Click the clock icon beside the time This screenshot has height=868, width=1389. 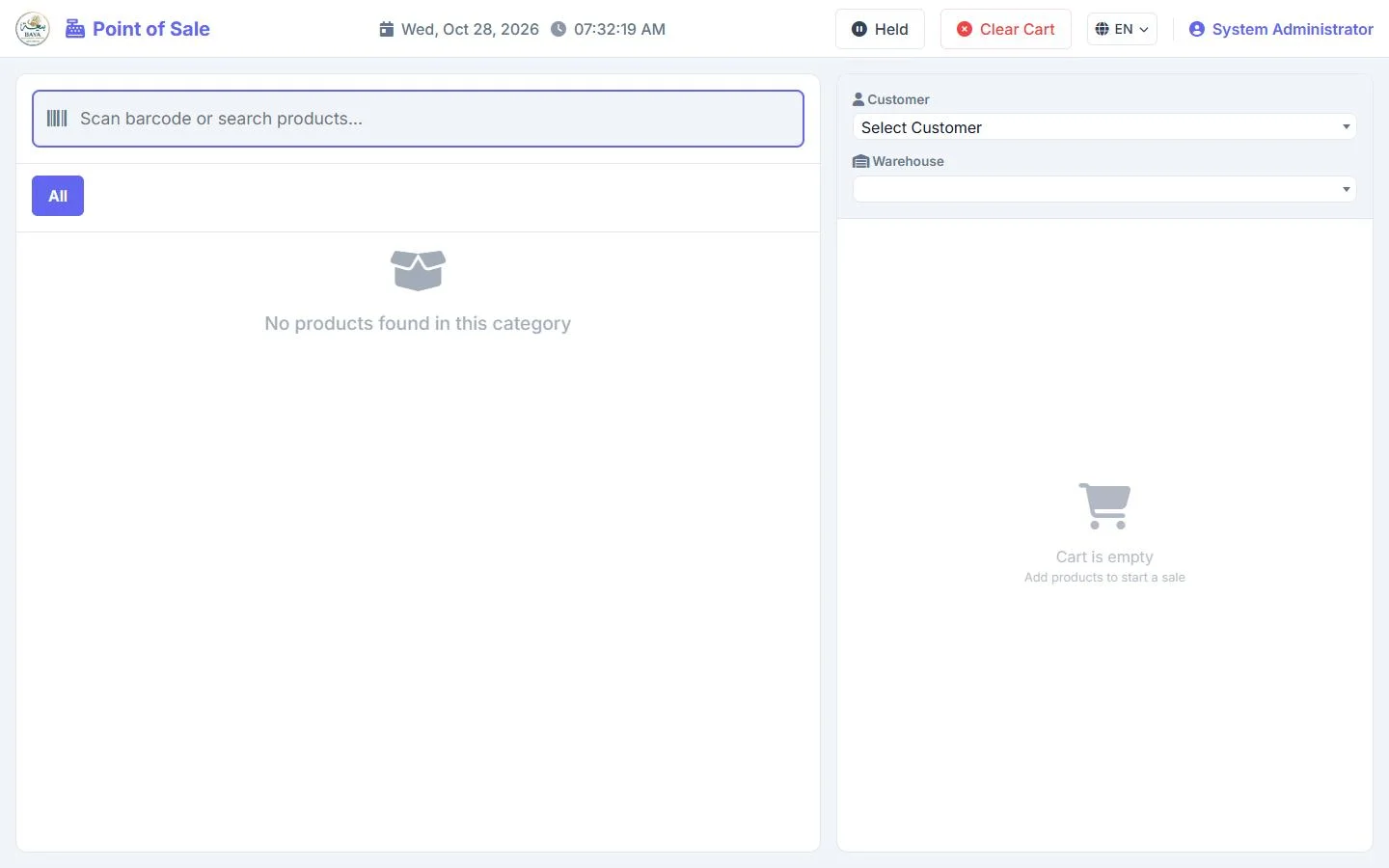coord(558,29)
